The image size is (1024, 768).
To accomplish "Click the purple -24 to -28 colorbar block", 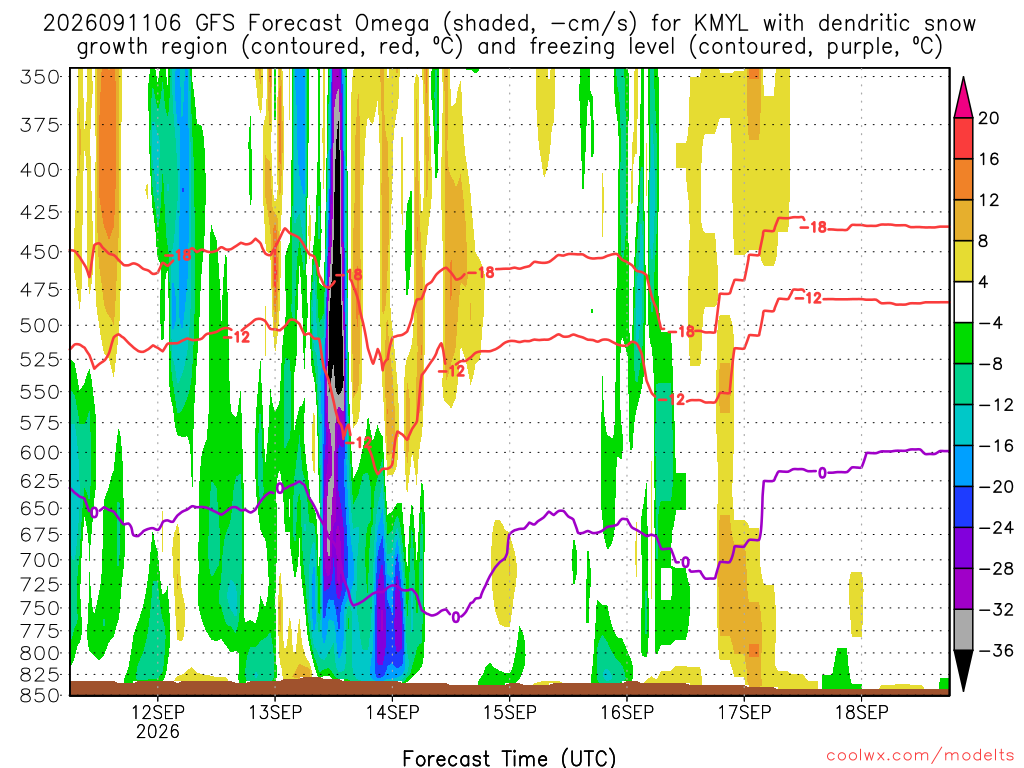I will point(963,548).
